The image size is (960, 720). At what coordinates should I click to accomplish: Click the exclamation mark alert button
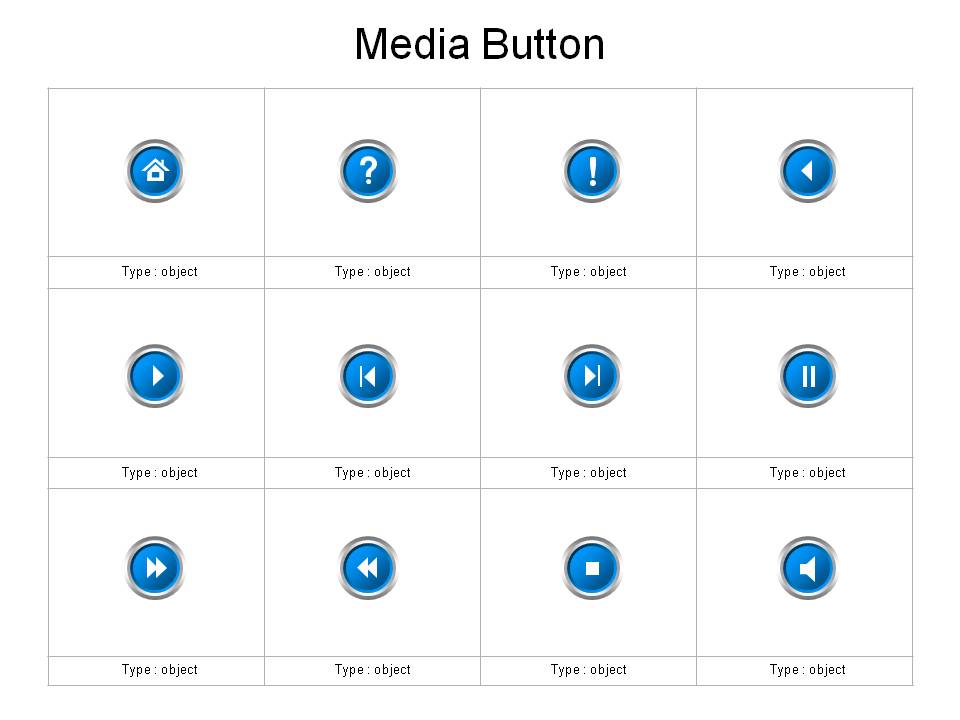pyautogui.click(x=591, y=171)
